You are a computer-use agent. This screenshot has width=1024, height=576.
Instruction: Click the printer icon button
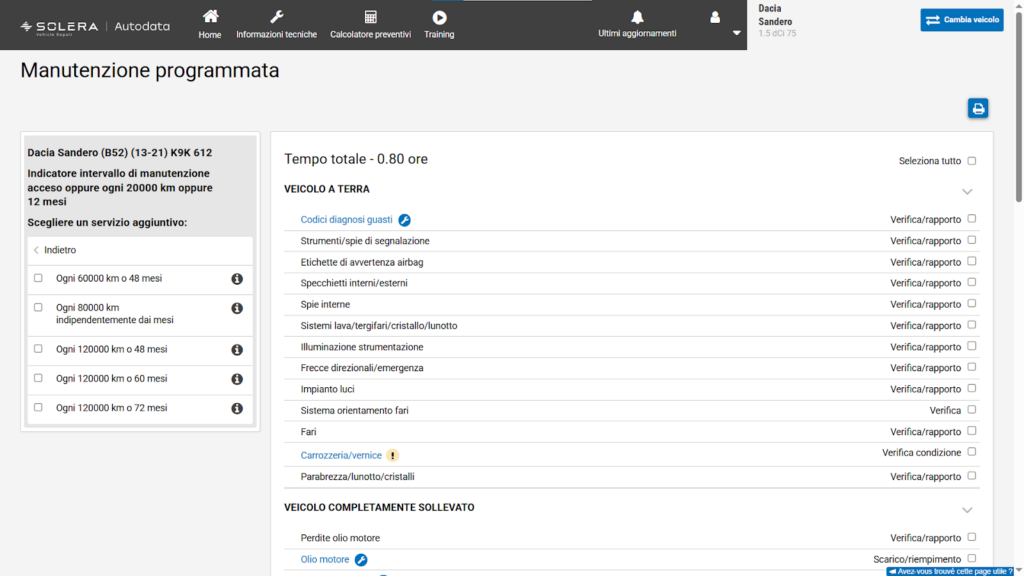pyautogui.click(x=978, y=108)
